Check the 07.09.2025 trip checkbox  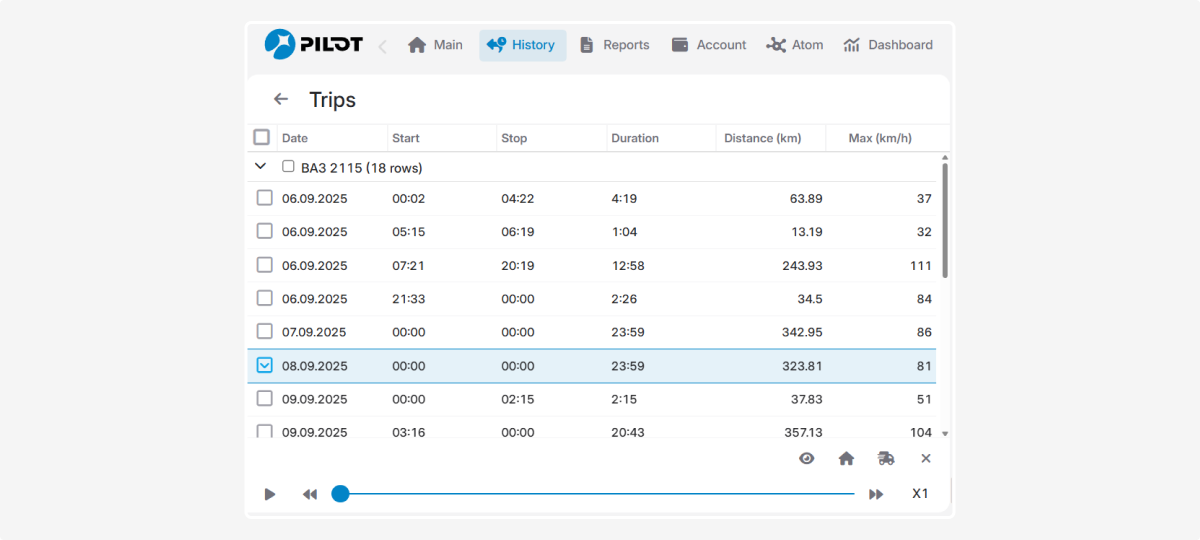click(264, 331)
